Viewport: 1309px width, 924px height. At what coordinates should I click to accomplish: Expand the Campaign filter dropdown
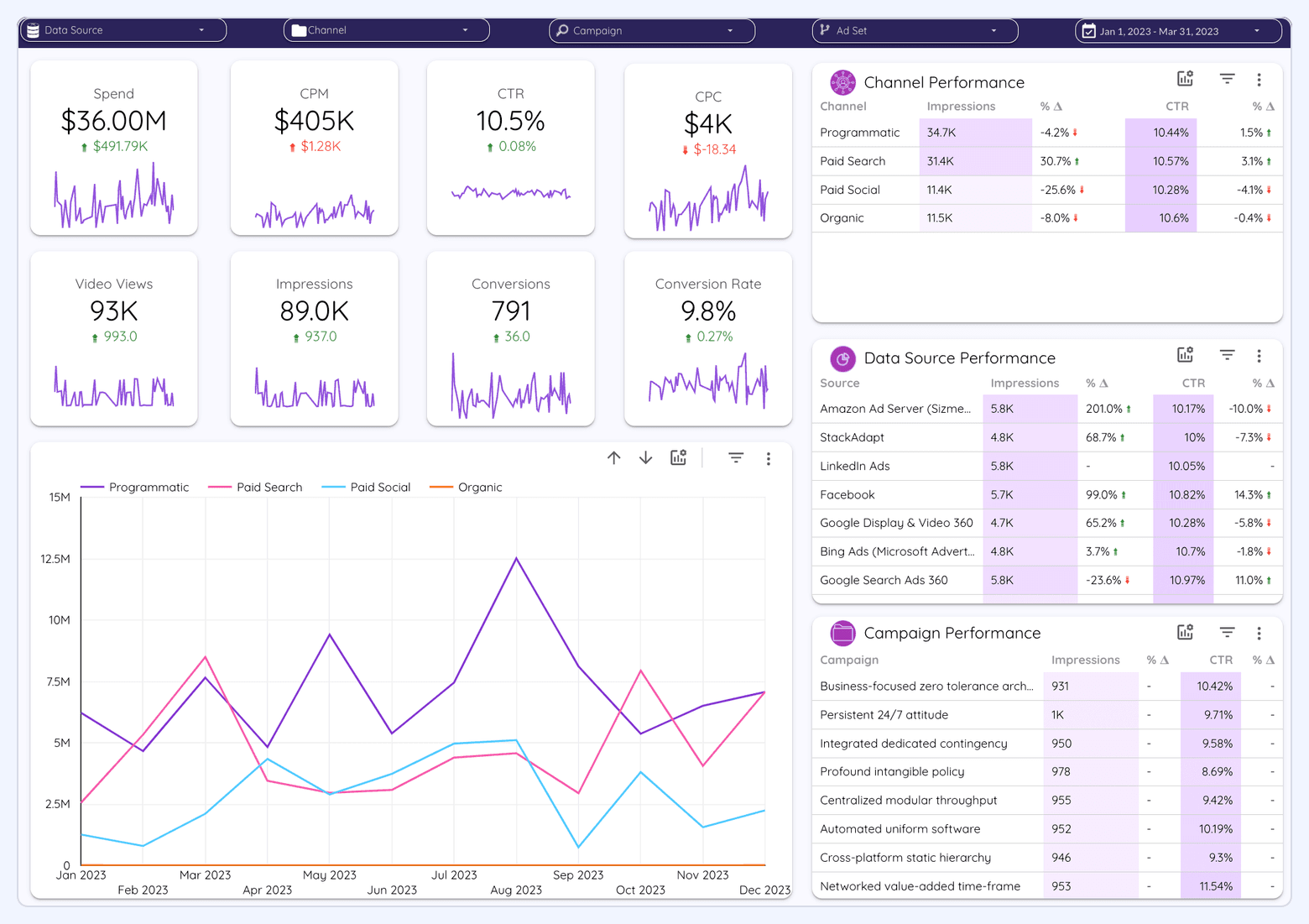(x=651, y=30)
